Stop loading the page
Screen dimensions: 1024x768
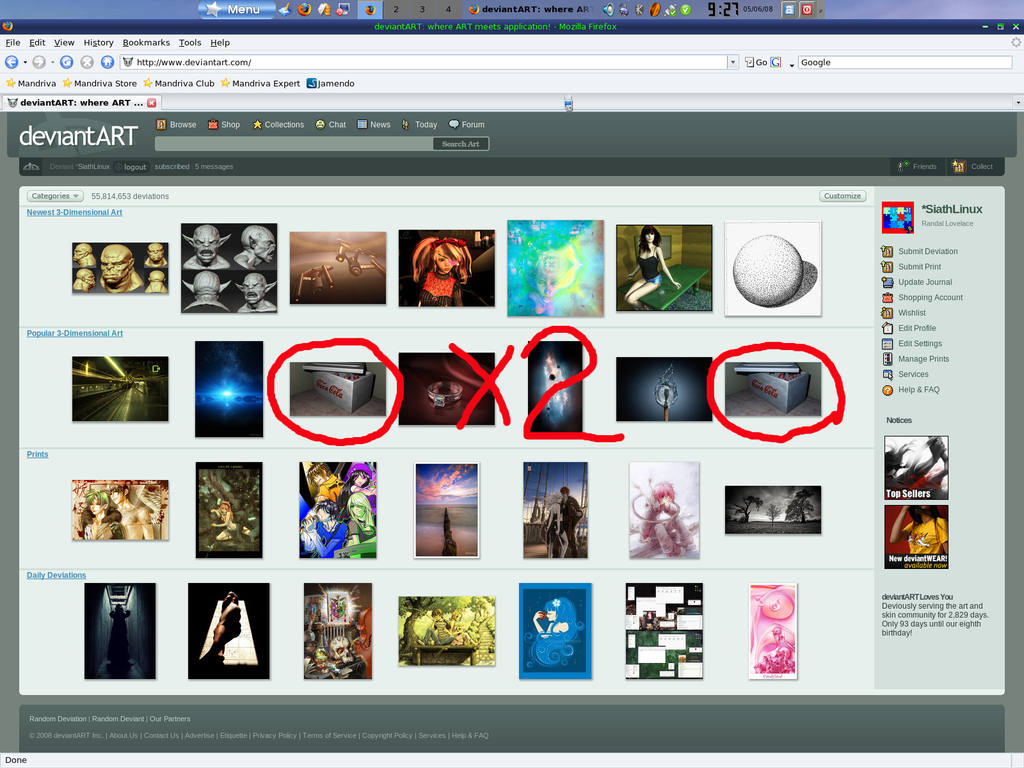click(x=87, y=62)
